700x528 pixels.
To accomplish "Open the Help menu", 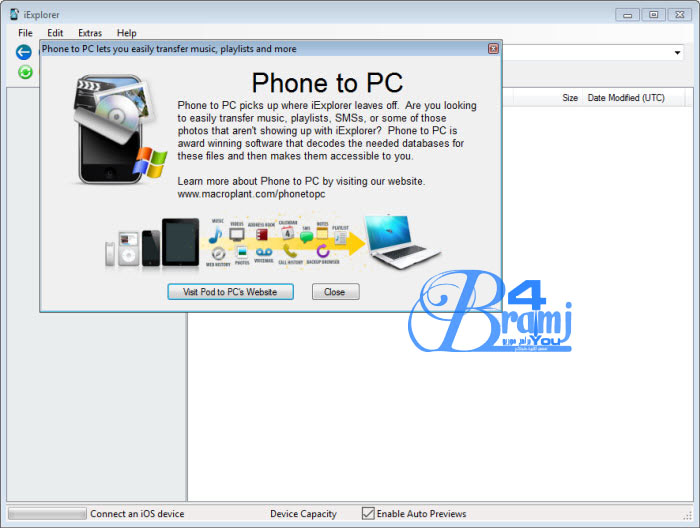I will coord(126,33).
